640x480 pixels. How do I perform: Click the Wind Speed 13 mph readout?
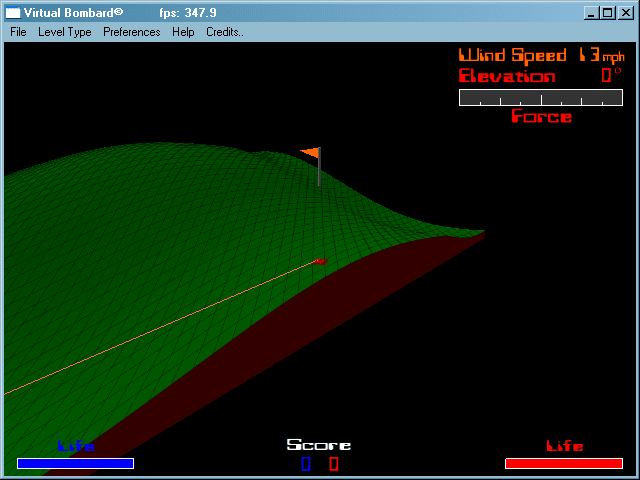(542, 55)
